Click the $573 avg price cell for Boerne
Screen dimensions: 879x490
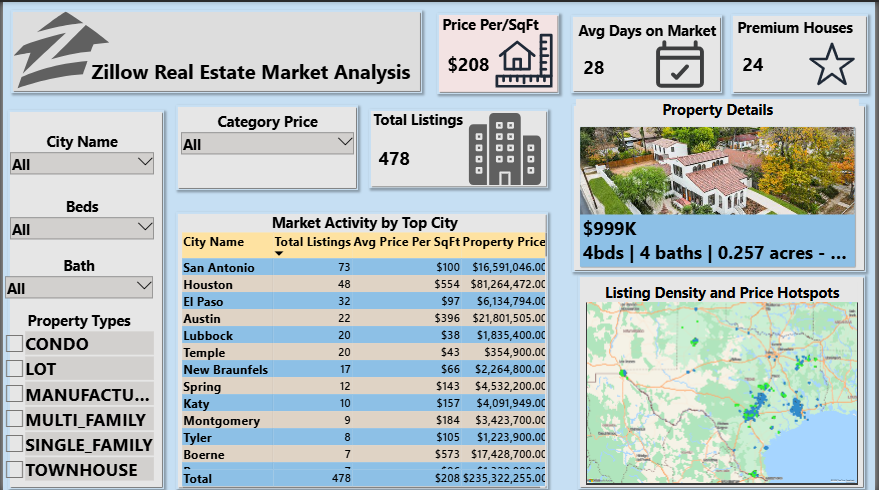point(447,454)
